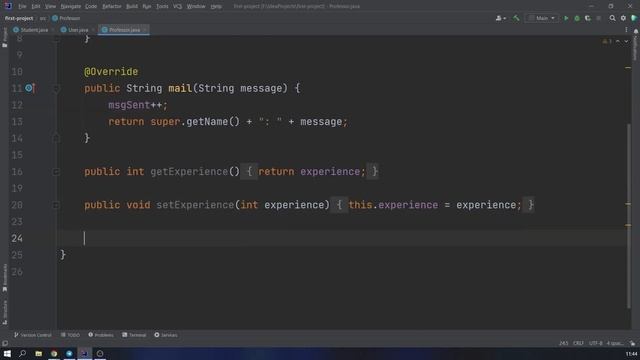The height and width of the screenshot is (360, 640).
Task: Open the Bookmarks sidebar tool button
Action: [x=4, y=278]
